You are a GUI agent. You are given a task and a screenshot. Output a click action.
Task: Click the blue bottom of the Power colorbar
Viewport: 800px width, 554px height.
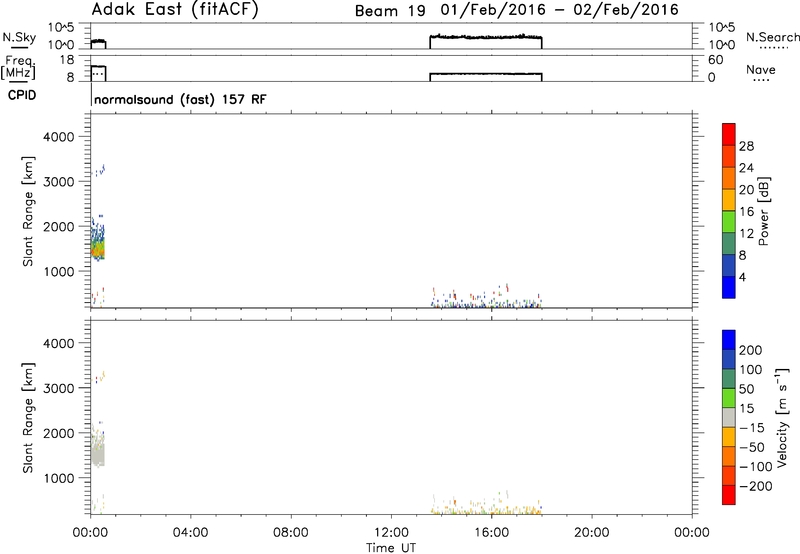tap(729, 287)
